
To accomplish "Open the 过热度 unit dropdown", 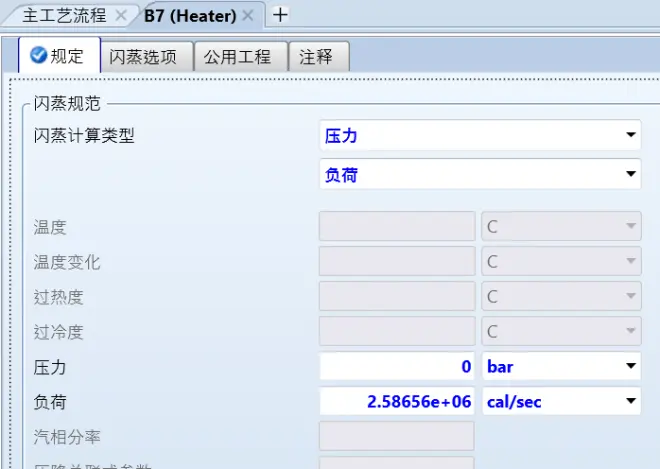I will (560, 297).
